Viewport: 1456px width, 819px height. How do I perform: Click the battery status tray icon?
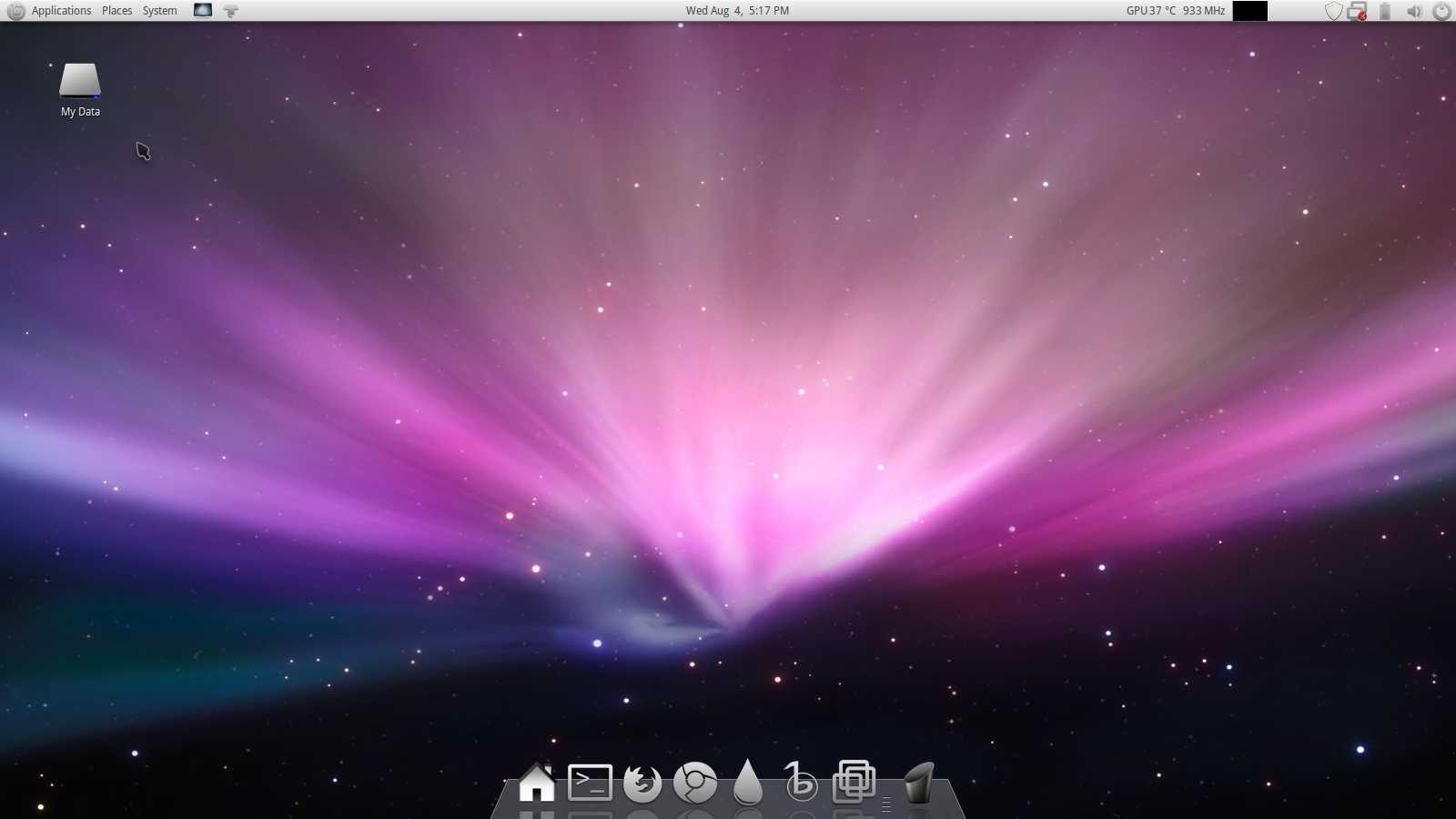(x=1385, y=11)
